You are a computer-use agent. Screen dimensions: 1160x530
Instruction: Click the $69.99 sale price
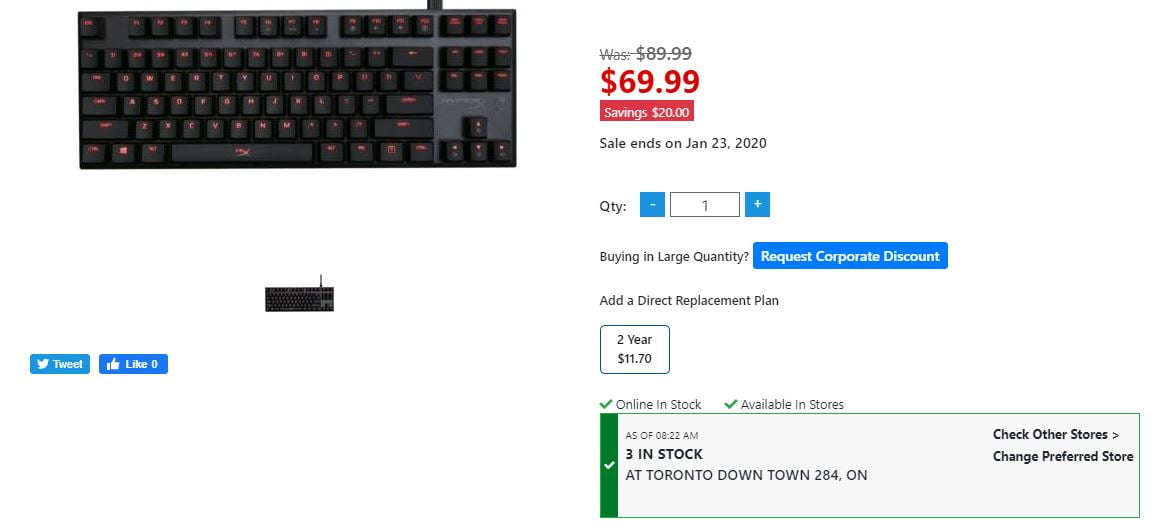650,81
